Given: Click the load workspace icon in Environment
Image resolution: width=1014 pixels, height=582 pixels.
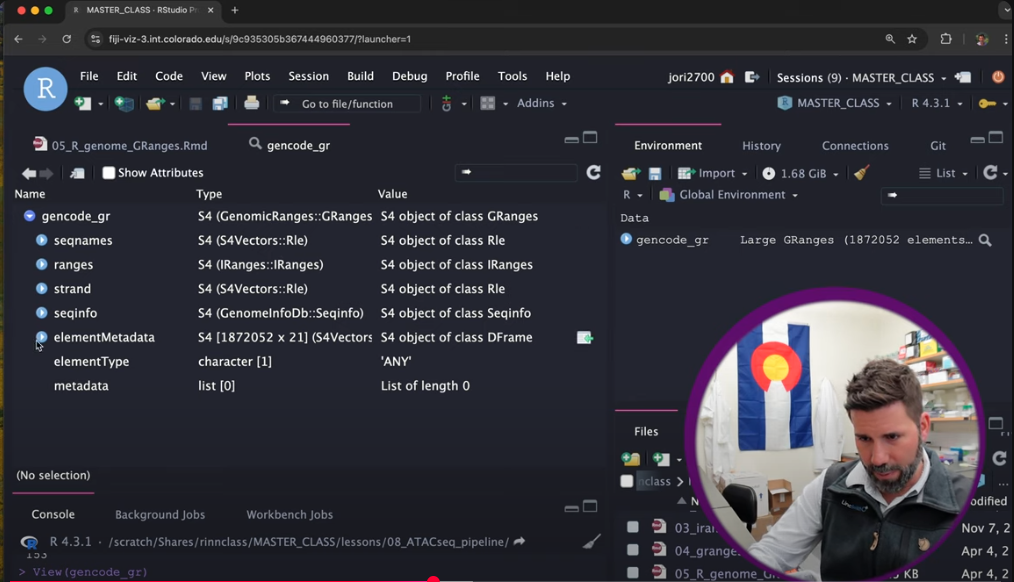Looking at the screenshot, I should point(631,173).
